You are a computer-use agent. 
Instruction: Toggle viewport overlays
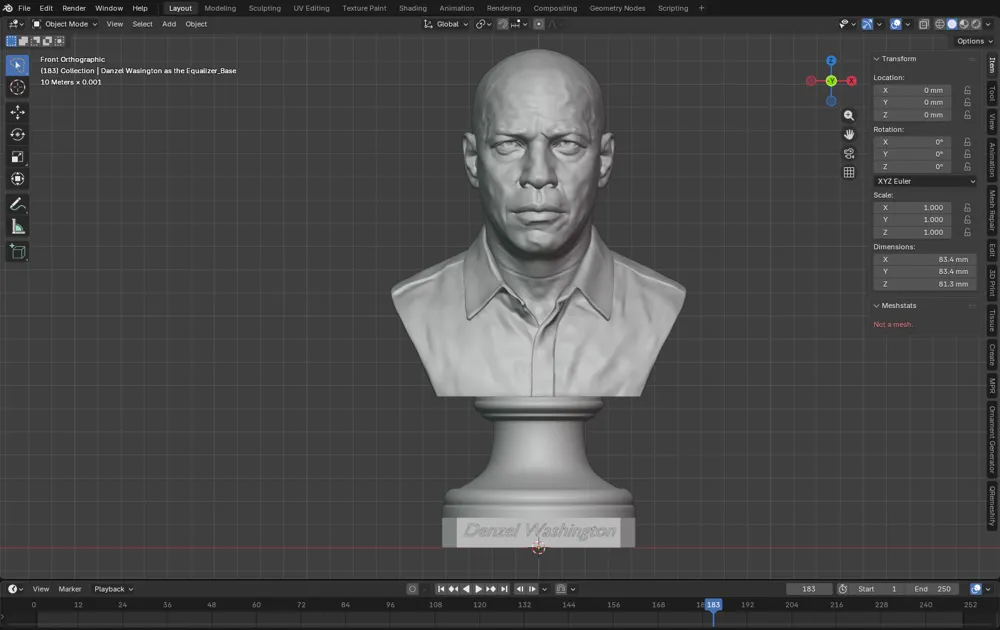pos(896,24)
